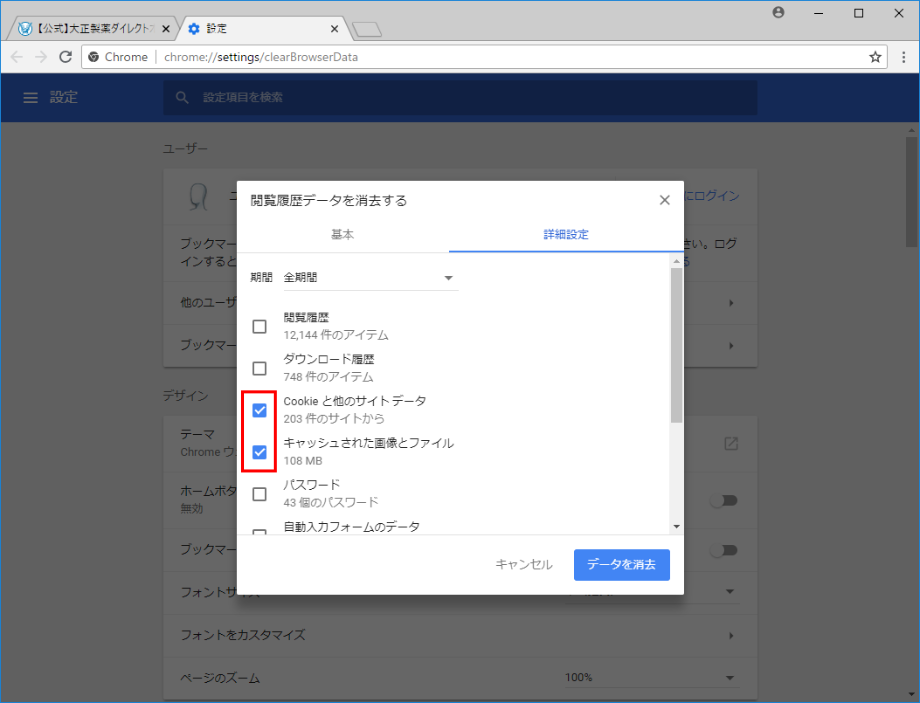Open the 期間 全期間 dropdown
Image resolution: width=920 pixels, height=703 pixels.
[370, 278]
